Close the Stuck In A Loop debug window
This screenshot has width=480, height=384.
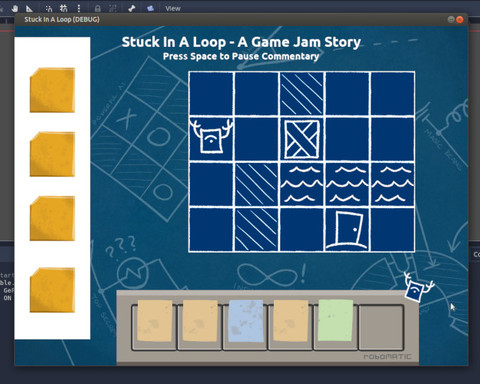pos(460,19)
